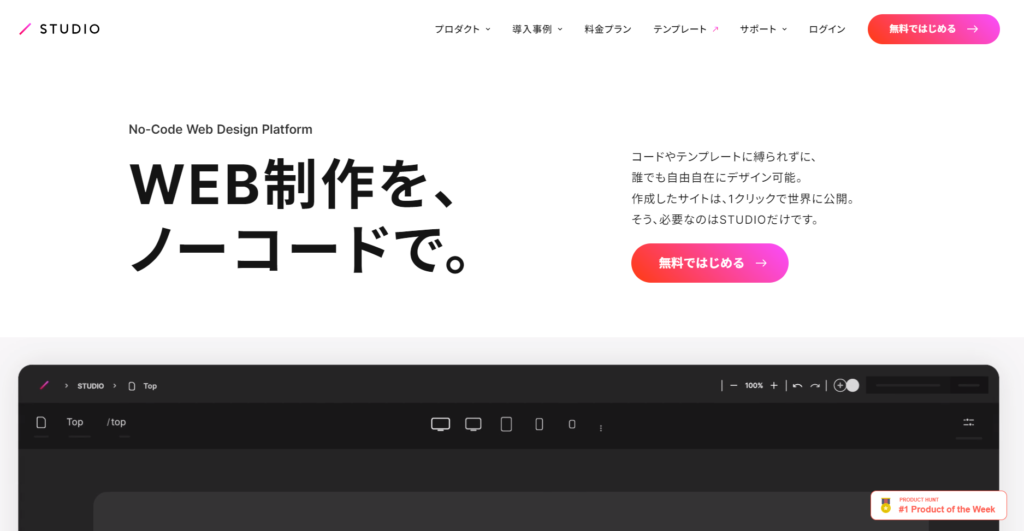Click the STUDIO logo in the header
This screenshot has height=531, width=1024.
click(x=59, y=29)
